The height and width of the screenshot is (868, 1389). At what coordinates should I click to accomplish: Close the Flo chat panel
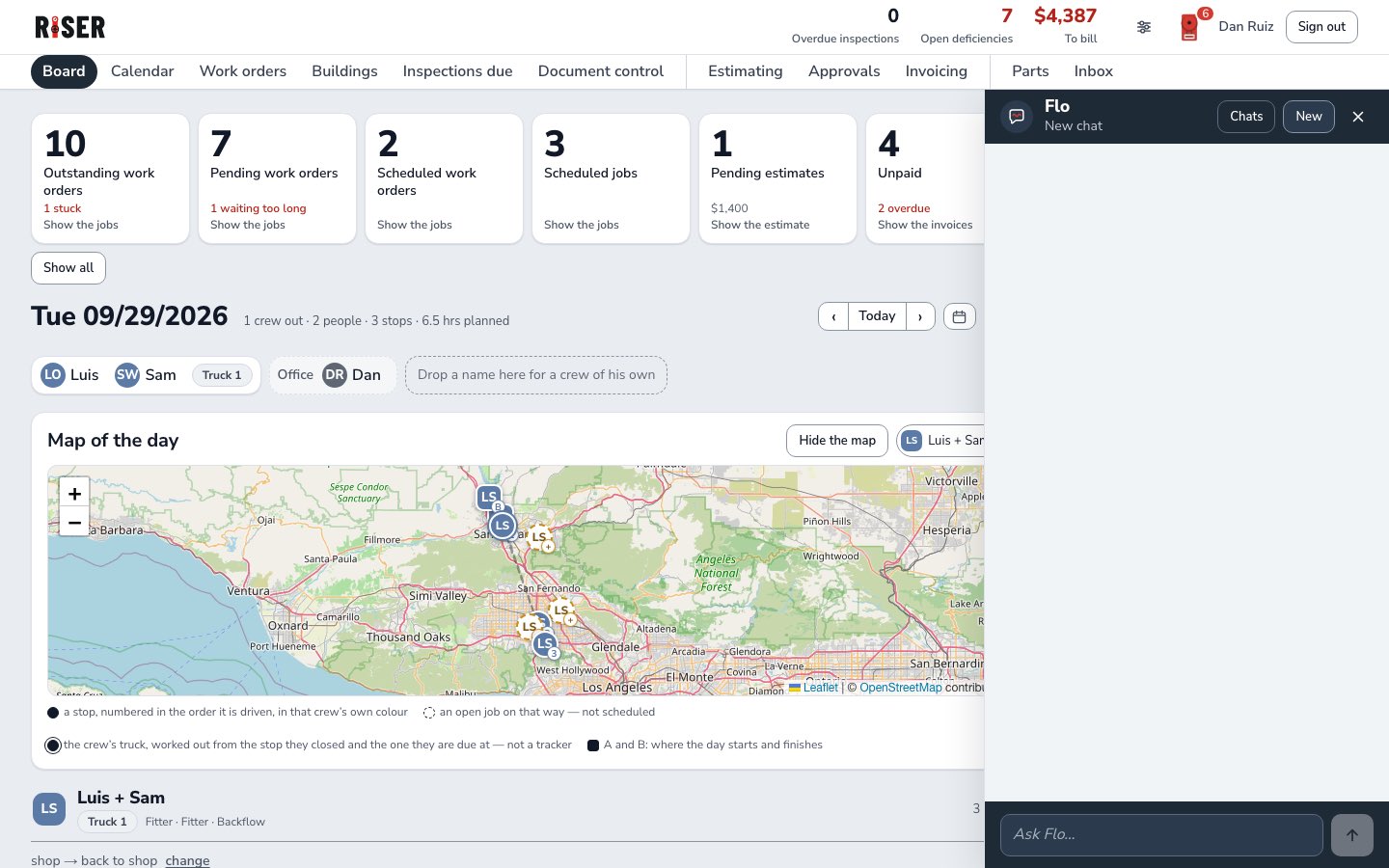pyautogui.click(x=1358, y=117)
